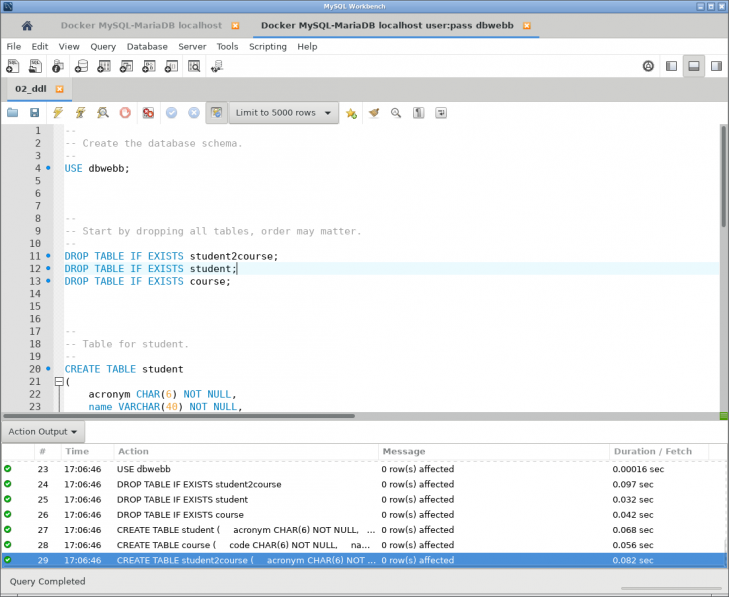
Task: Create a new SQL tab icon
Action: click(x=13, y=66)
